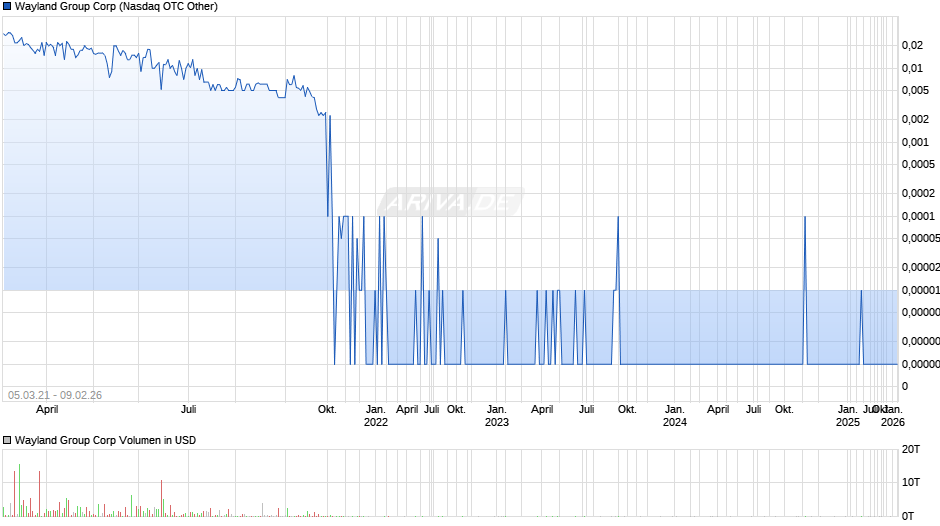The height and width of the screenshot is (526, 940).
Task: Click the 'Jan. 2024' time axis label
Action: pyautogui.click(x=674, y=416)
